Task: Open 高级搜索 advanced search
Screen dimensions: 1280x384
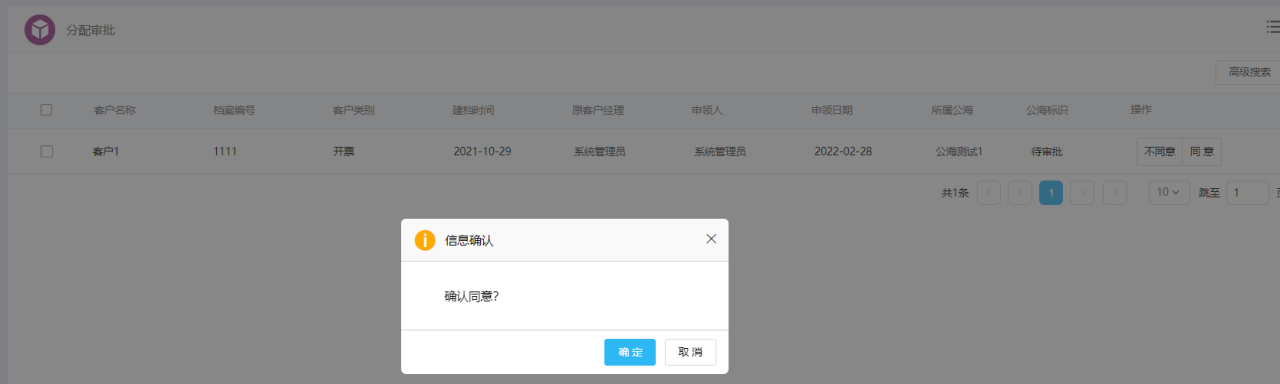Action: point(1248,72)
